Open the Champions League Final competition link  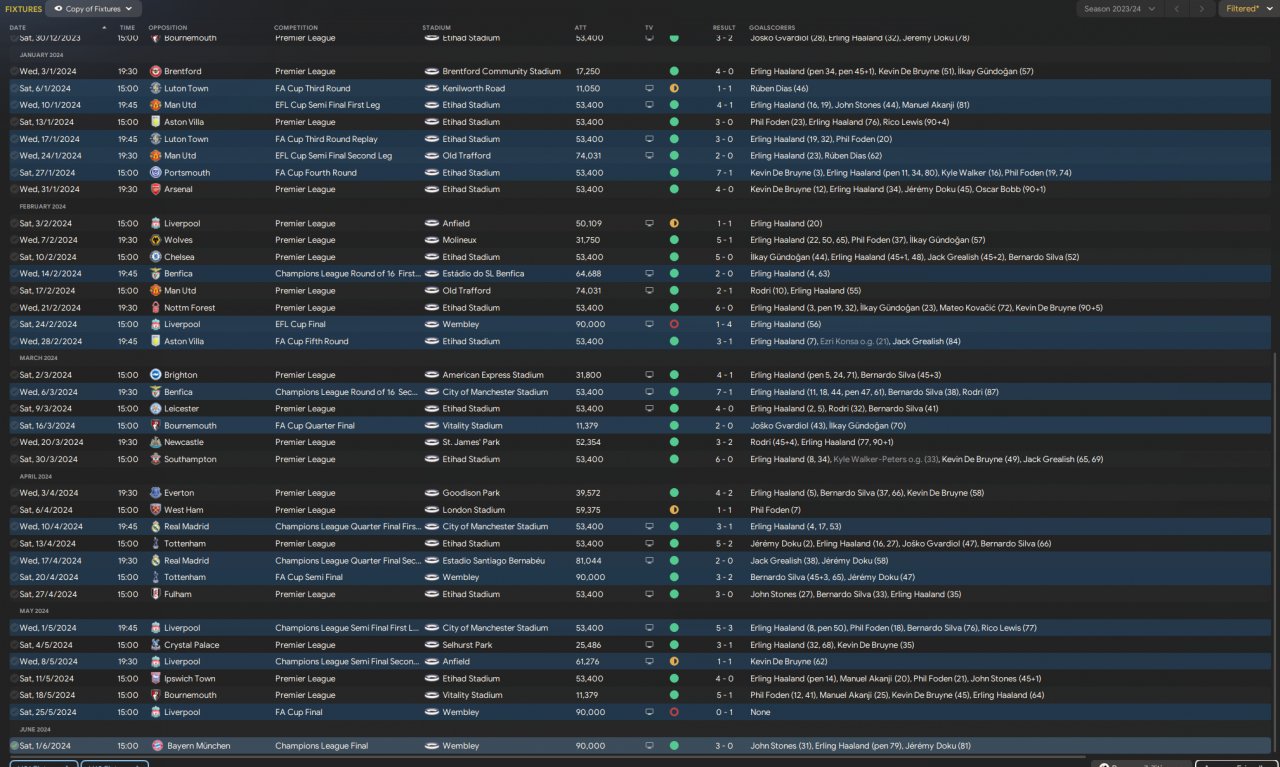click(x=322, y=746)
